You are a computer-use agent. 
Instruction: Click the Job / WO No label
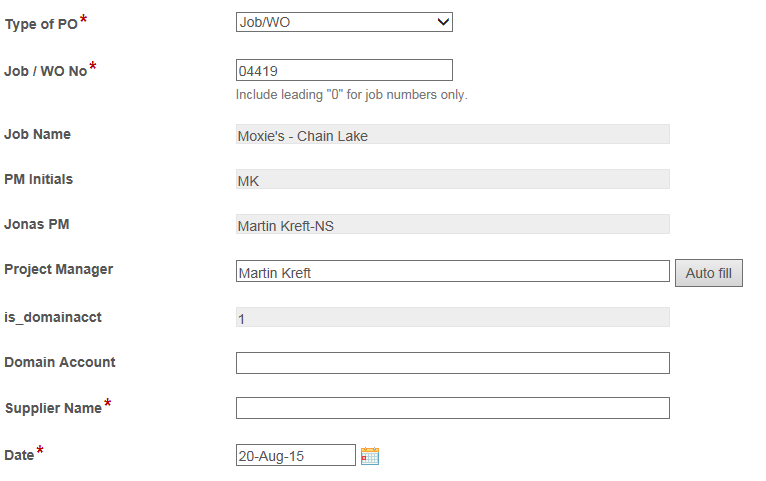[45, 71]
